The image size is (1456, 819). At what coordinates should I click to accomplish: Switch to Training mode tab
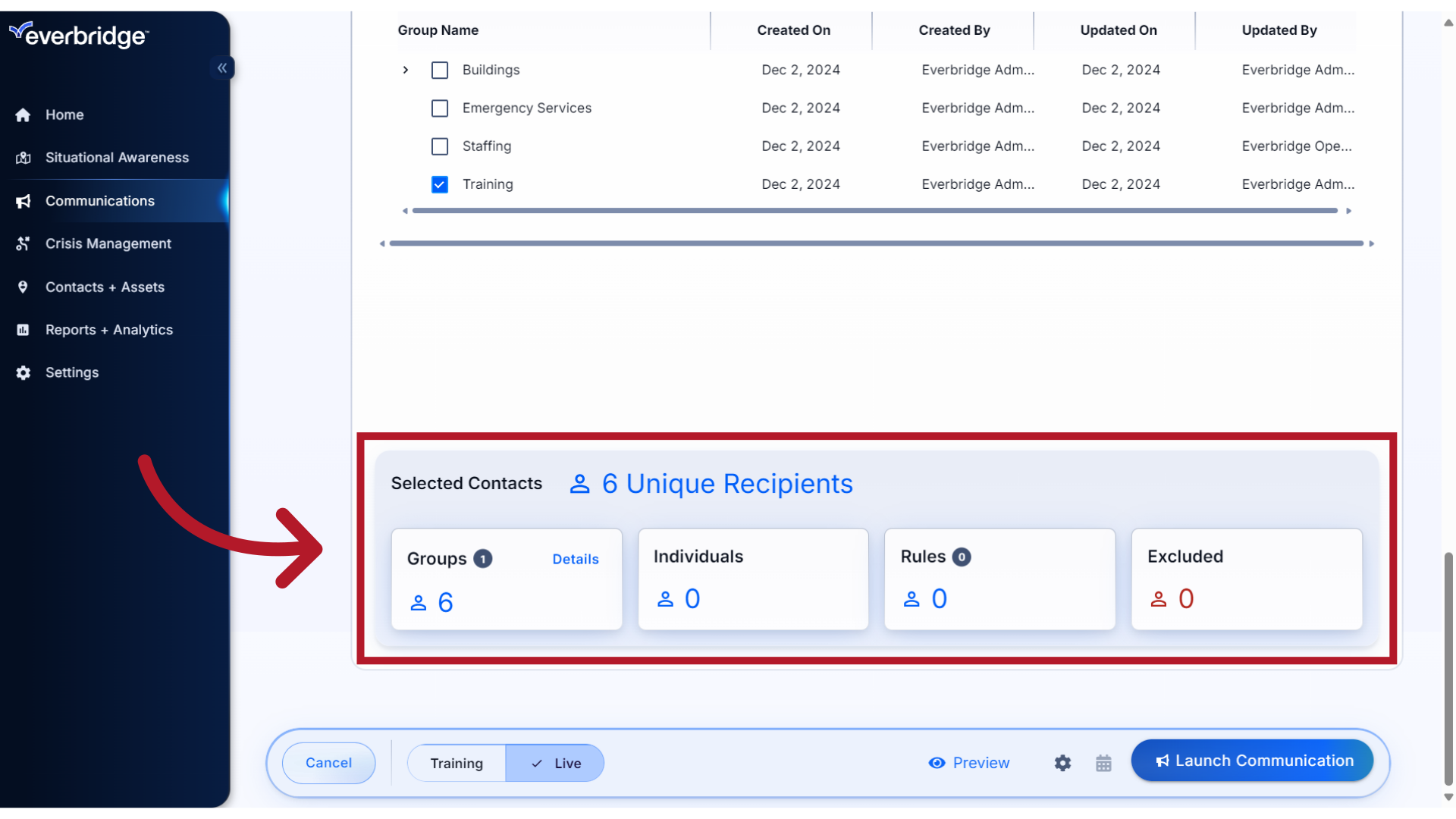(457, 763)
